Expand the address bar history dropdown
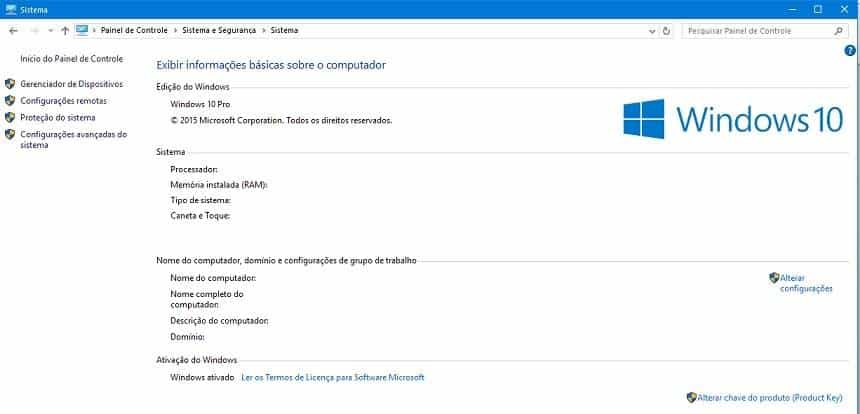This screenshot has width=860, height=414. [653, 31]
